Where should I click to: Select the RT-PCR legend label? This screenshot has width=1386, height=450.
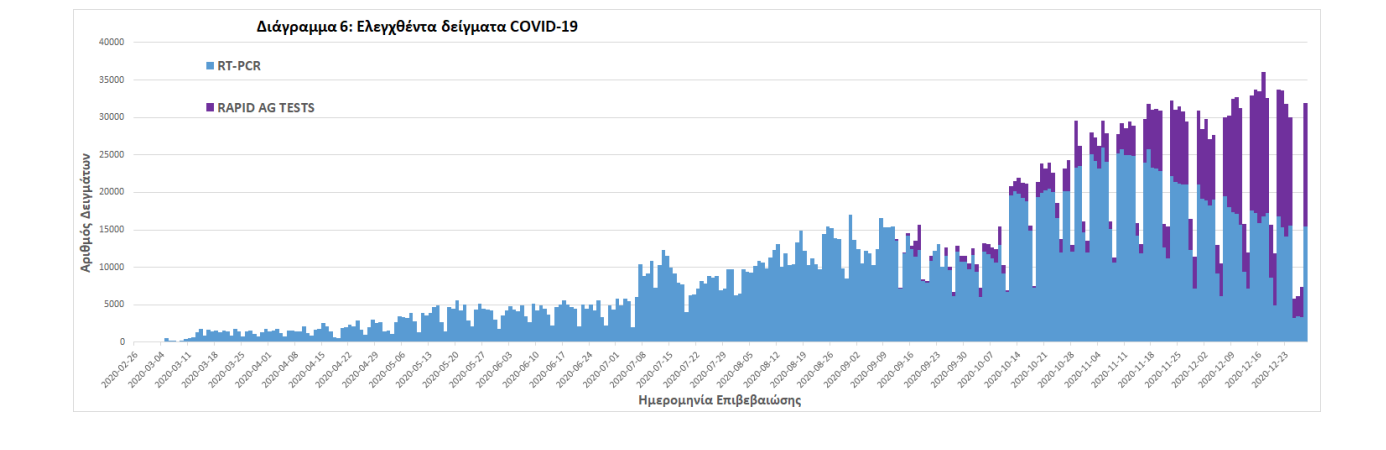(x=239, y=66)
